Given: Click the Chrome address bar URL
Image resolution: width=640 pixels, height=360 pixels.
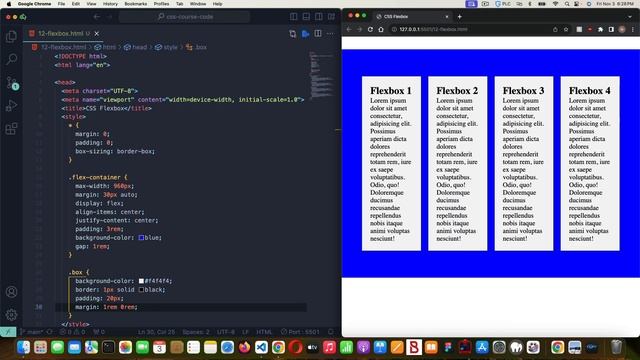Looking at the screenshot, I should (433, 29).
